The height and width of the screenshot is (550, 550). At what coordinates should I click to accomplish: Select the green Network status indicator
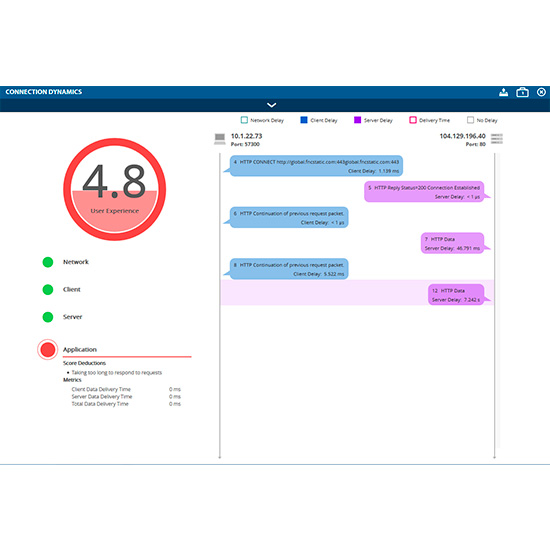point(48,262)
